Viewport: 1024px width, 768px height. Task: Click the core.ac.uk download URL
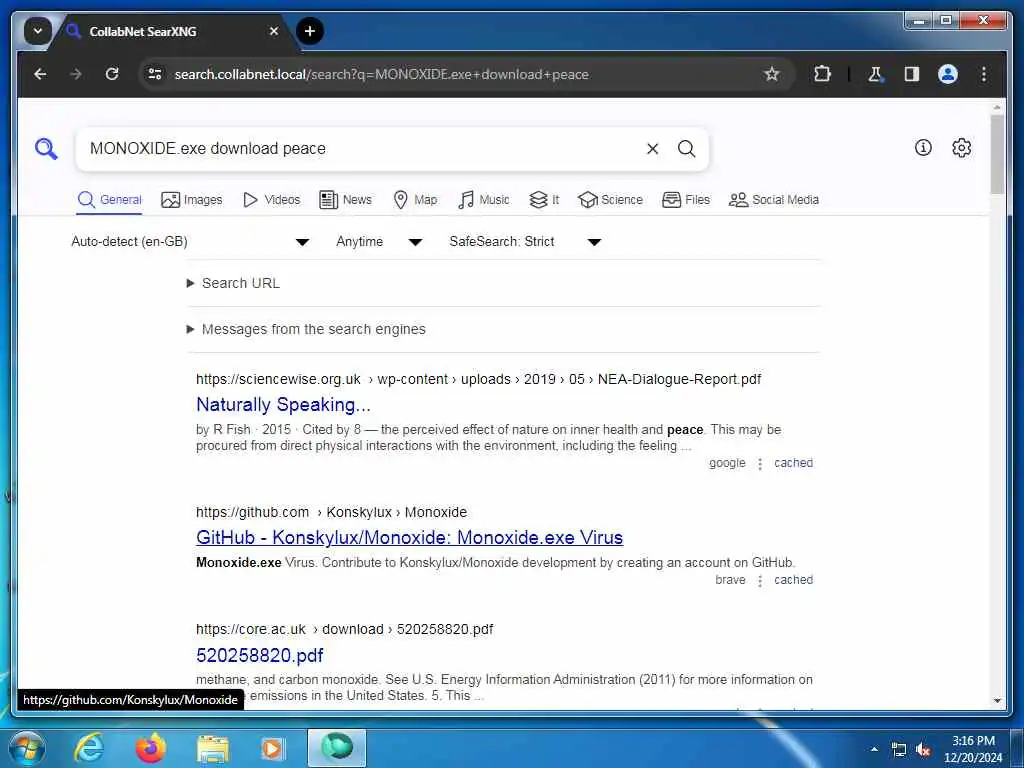[x=344, y=630]
